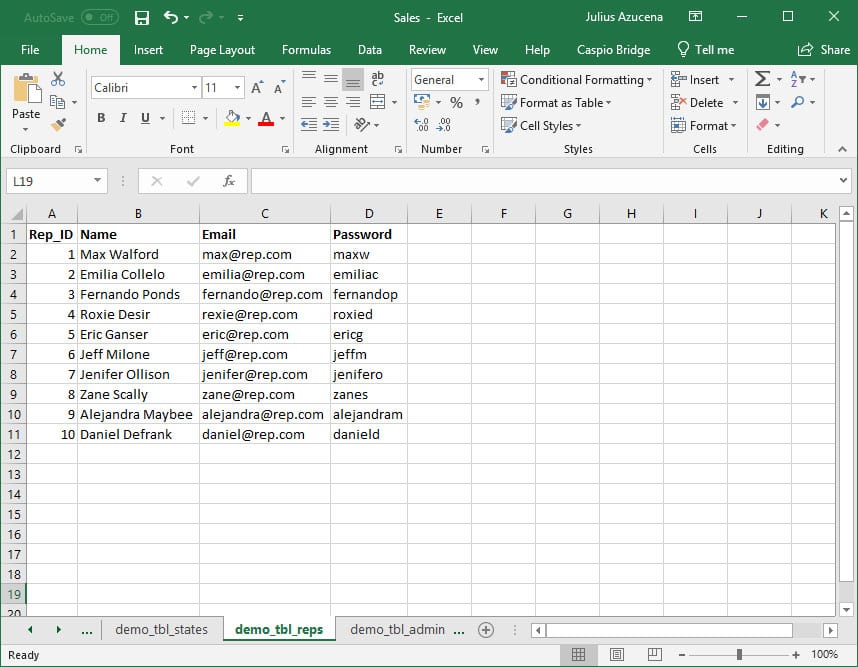Toggle Italic formatting
Image resolution: width=858 pixels, height=667 pixels.
pyautogui.click(x=123, y=118)
